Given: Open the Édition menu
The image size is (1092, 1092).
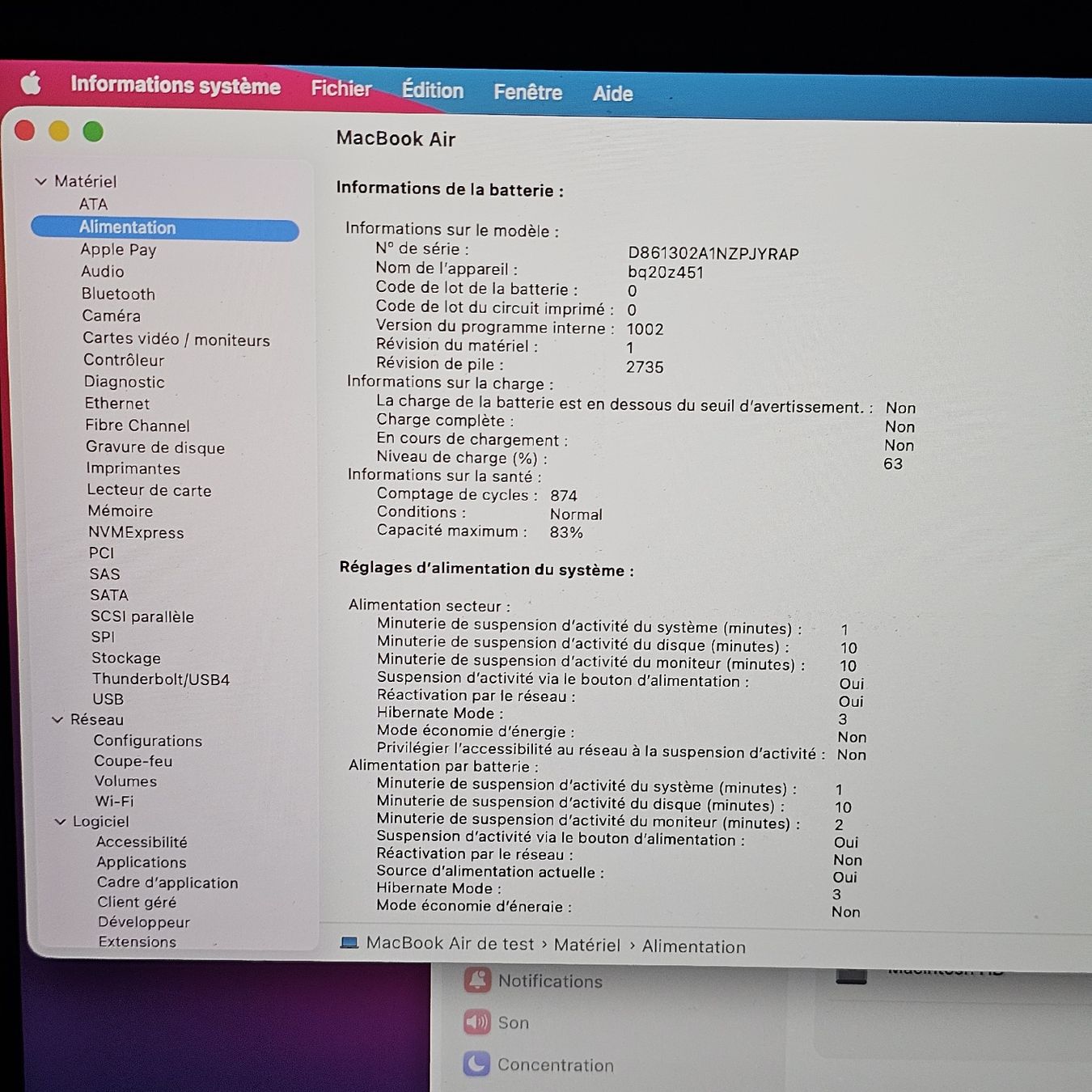Looking at the screenshot, I should coord(433,91).
